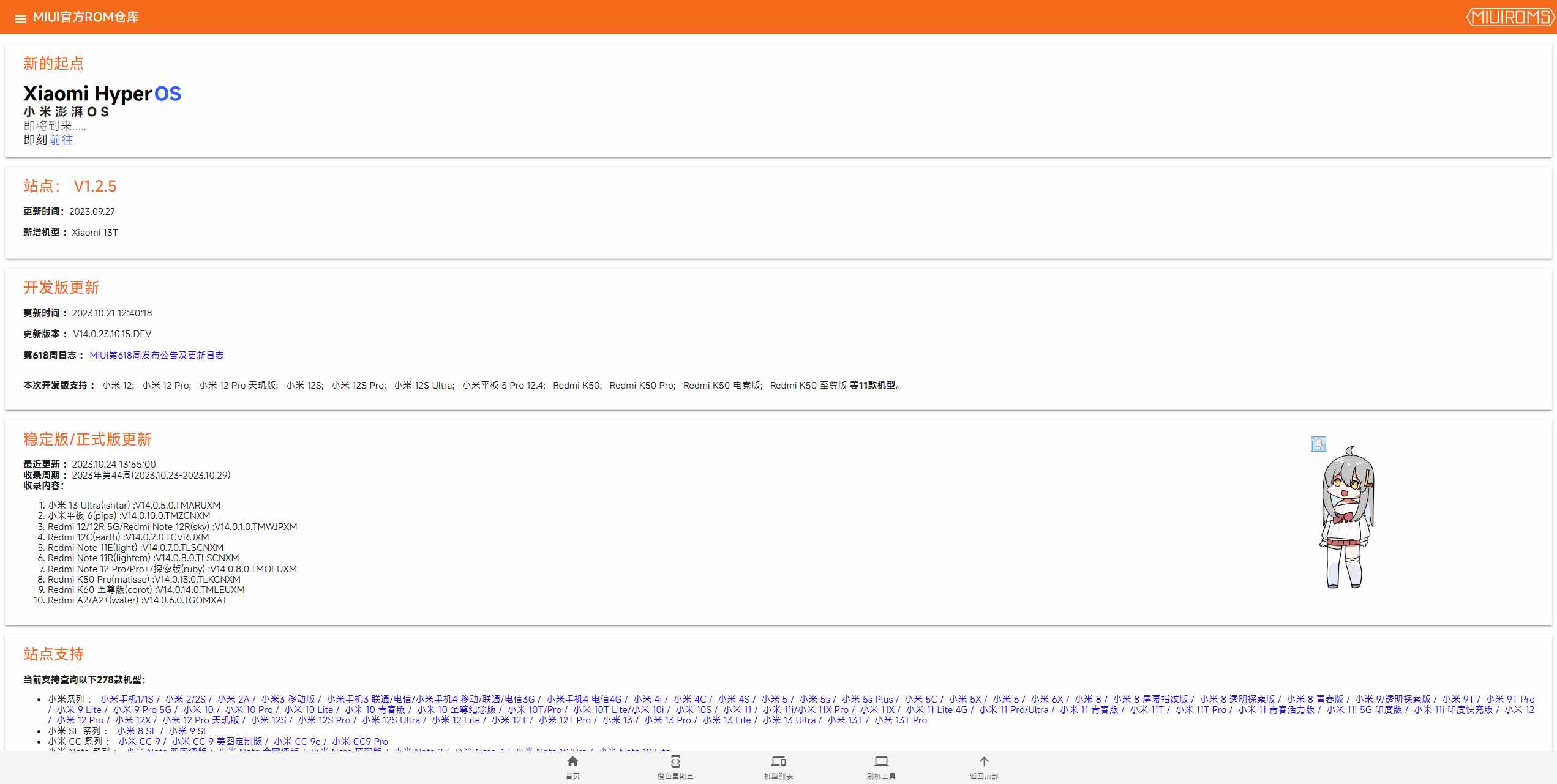
Task: Select 小米手机4 电信4G link
Action: click(583, 700)
